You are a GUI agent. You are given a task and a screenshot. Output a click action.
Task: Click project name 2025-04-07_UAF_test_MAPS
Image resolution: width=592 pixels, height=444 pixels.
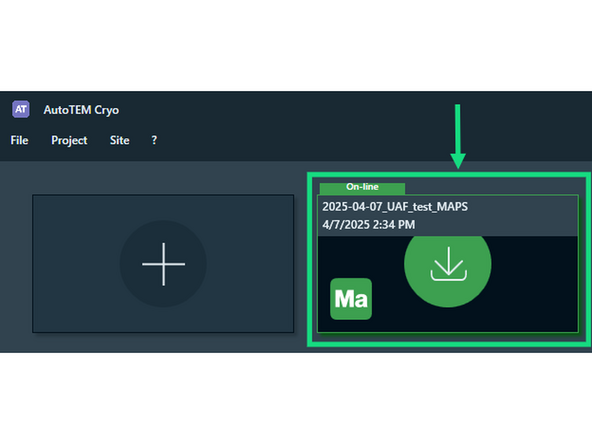[395, 207]
